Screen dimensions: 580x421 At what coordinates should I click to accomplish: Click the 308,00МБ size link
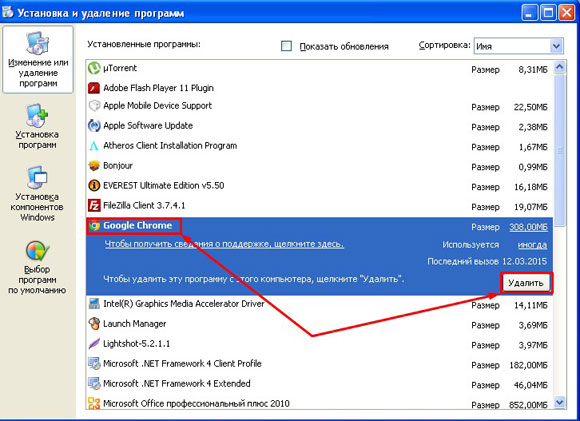coord(528,227)
